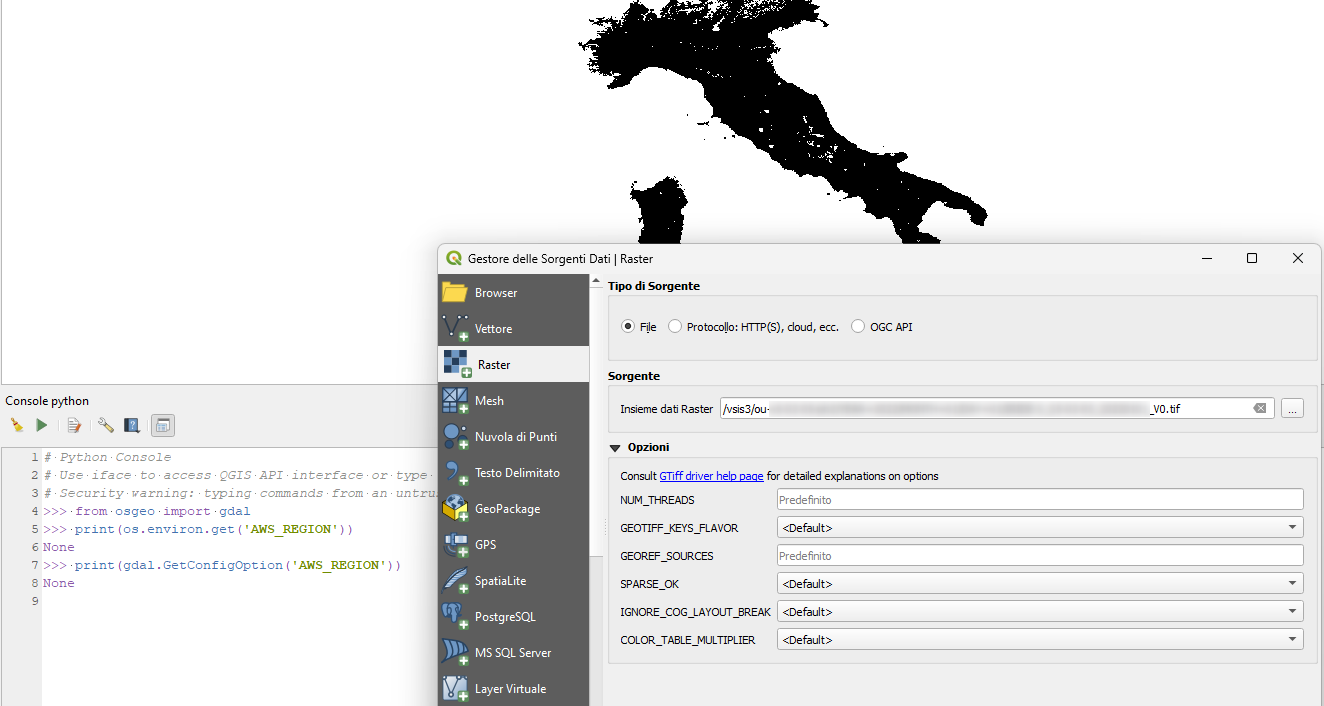This screenshot has height=706, width=1324.
Task: Choose the OGC API source type
Action: pos(858,327)
